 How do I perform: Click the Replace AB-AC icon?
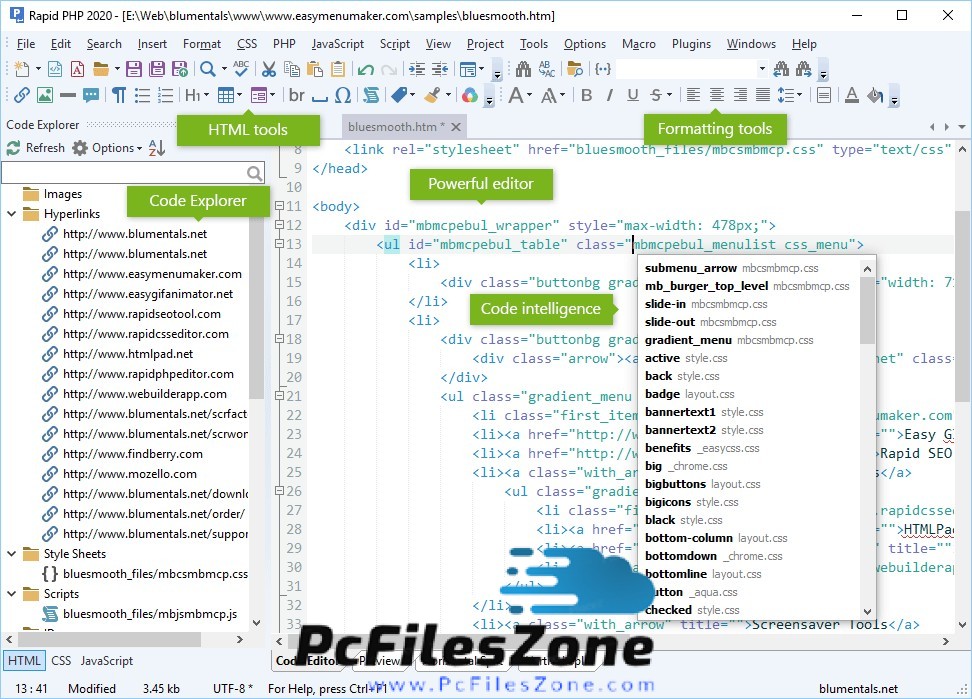pos(547,69)
